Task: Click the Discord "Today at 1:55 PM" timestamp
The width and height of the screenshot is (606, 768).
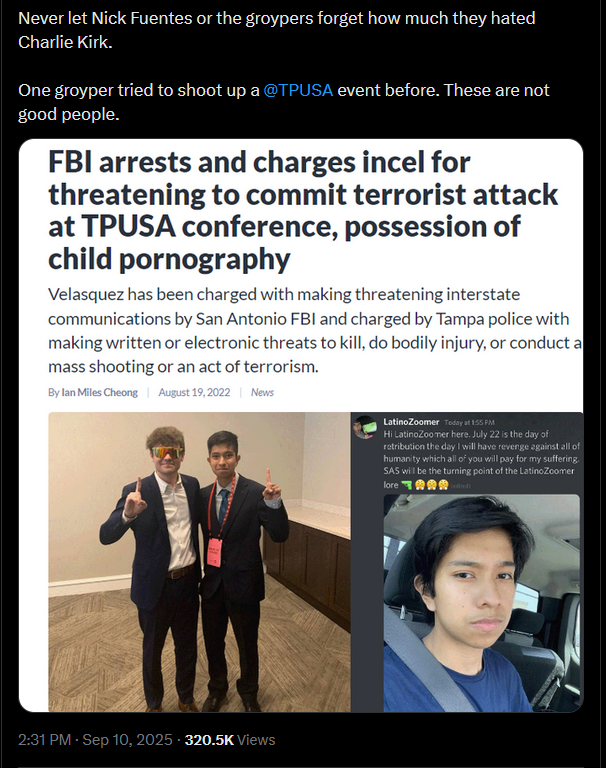Action: (x=469, y=422)
